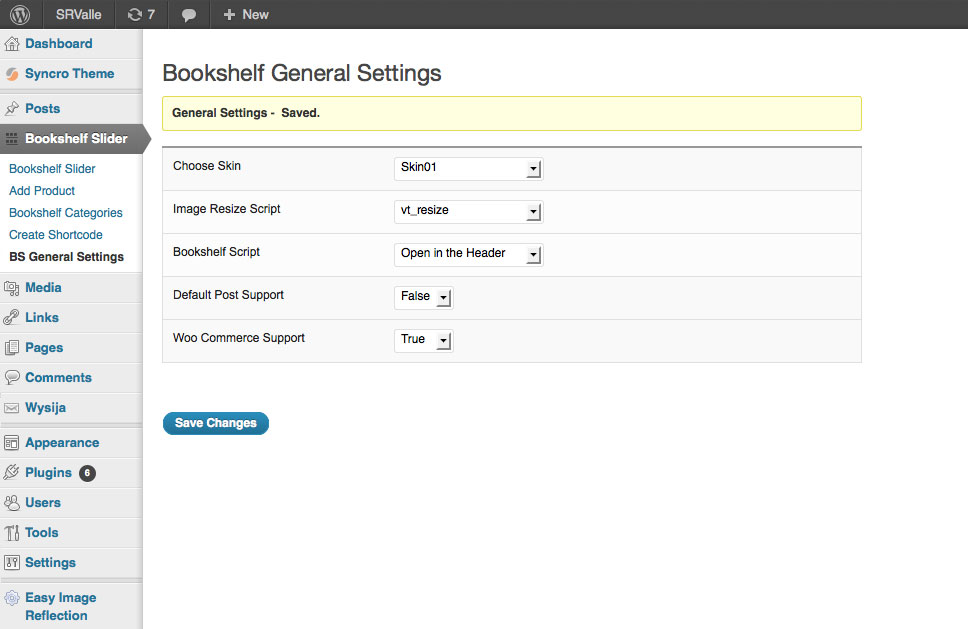Toggle the Woo Commerce Support dropdown

[424, 340]
